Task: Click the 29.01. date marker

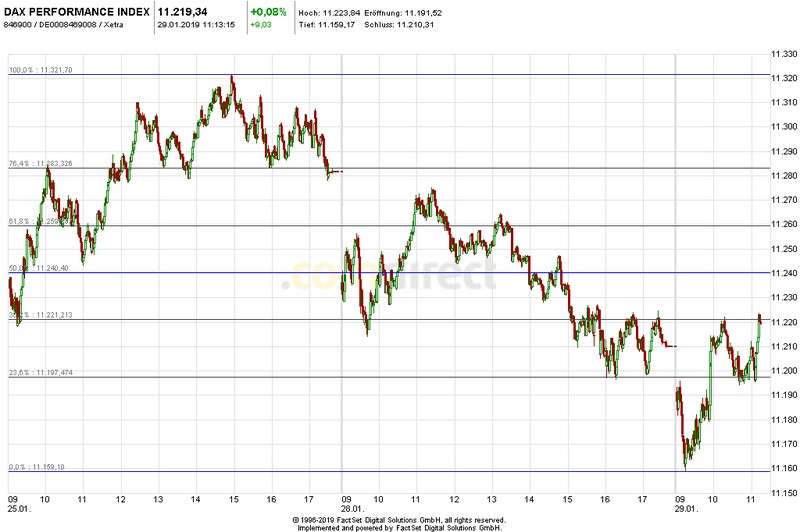Action: pyautogui.click(x=686, y=509)
